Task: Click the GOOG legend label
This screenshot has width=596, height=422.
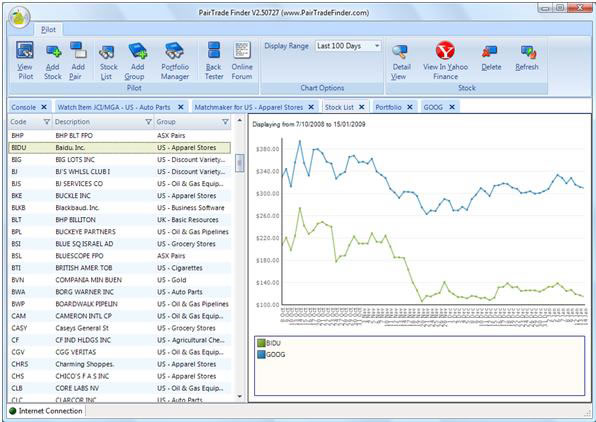Action: (x=276, y=354)
